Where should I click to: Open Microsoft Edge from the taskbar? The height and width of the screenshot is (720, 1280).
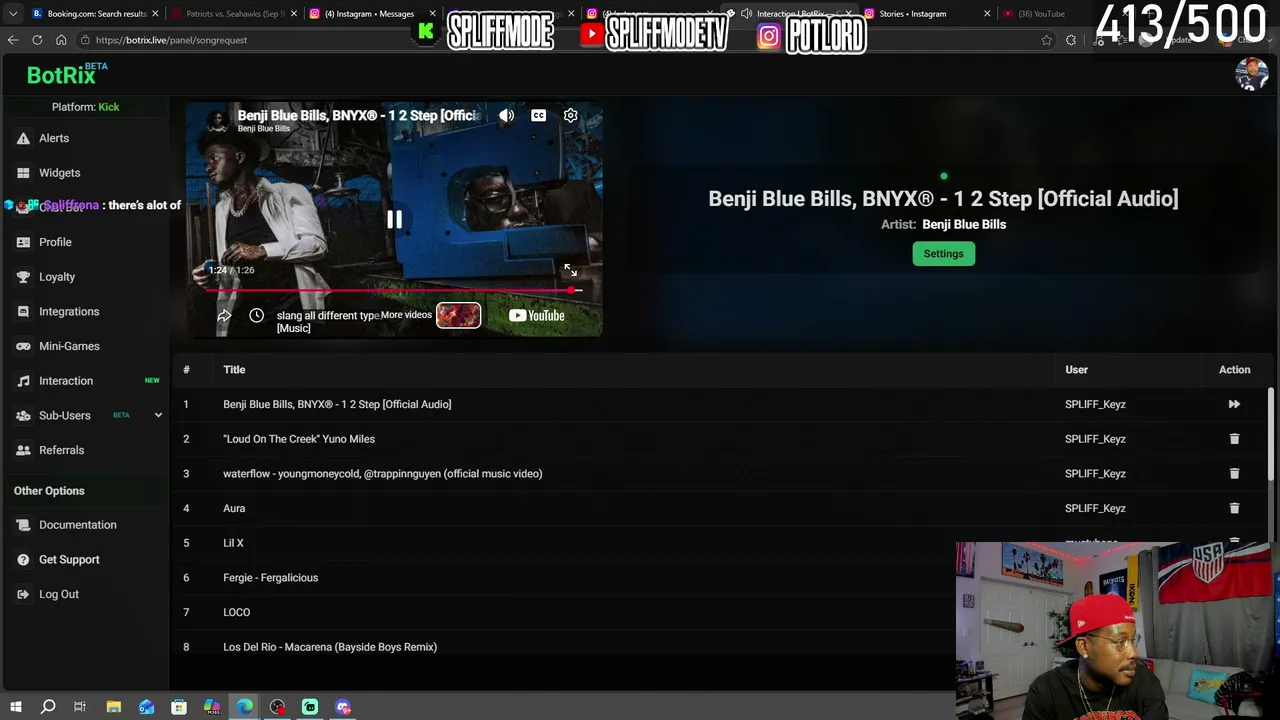(x=245, y=707)
